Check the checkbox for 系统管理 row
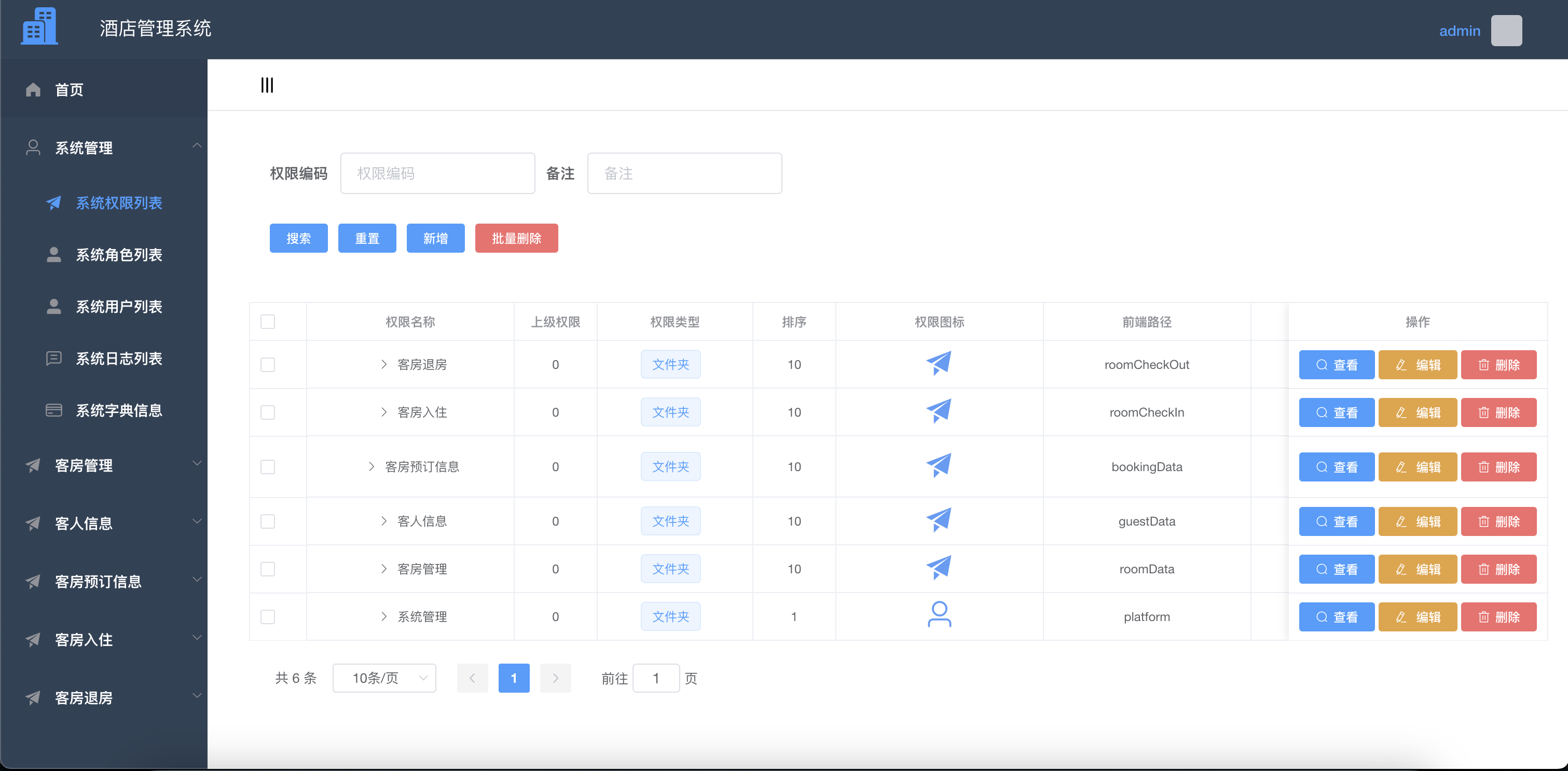 click(268, 616)
